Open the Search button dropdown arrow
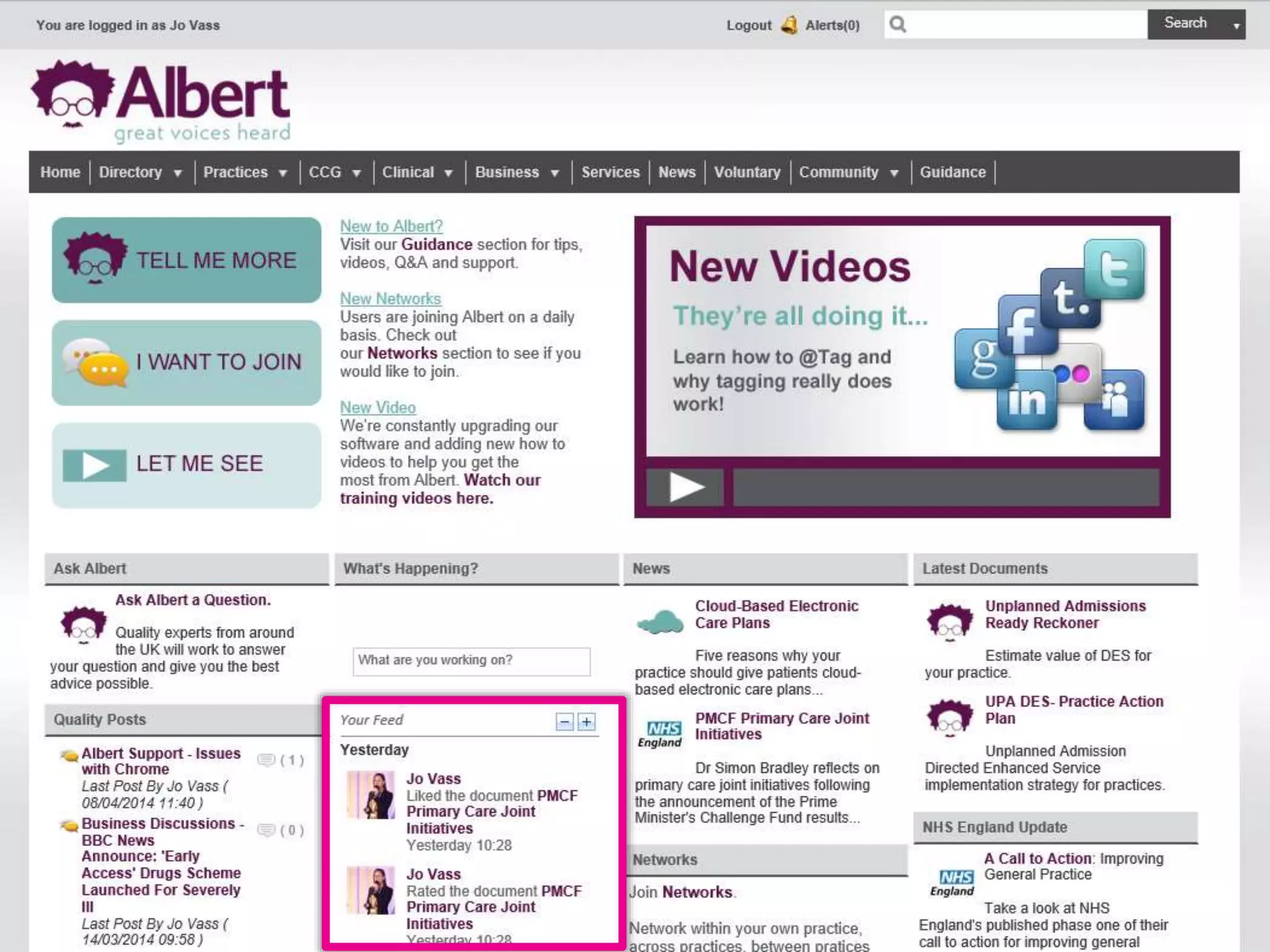This screenshot has height=952, width=1270. (x=1236, y=25)
